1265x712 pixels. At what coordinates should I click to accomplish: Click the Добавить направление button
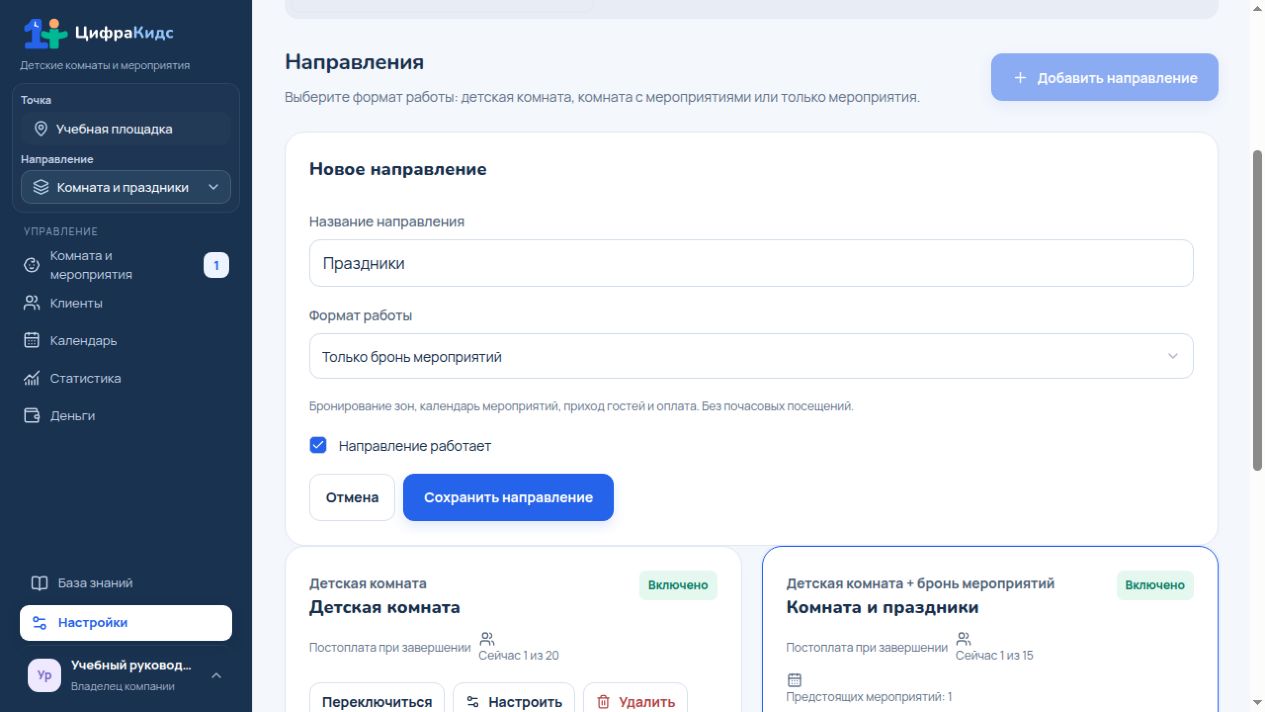click(x=1105, y=77)
